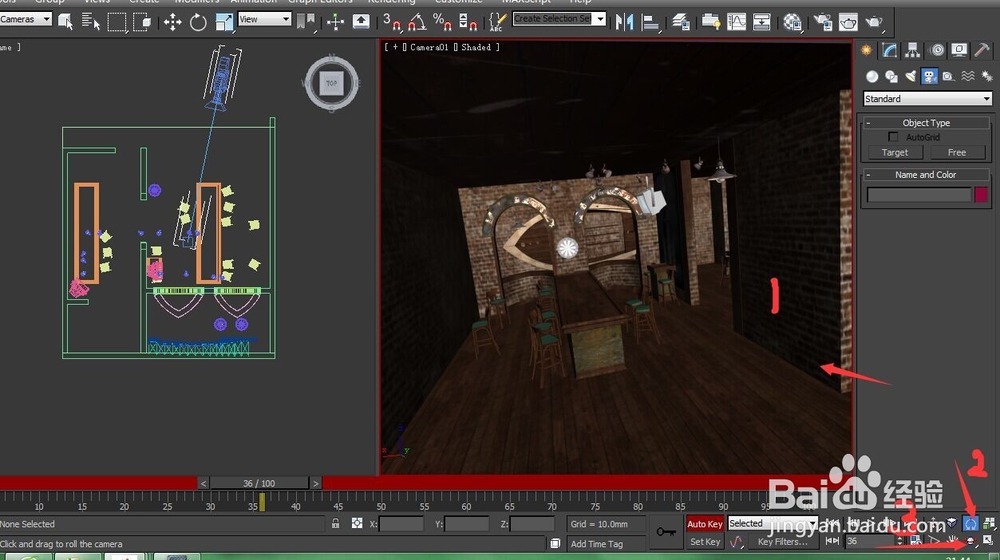Click the object name input field

coord(919,195)
